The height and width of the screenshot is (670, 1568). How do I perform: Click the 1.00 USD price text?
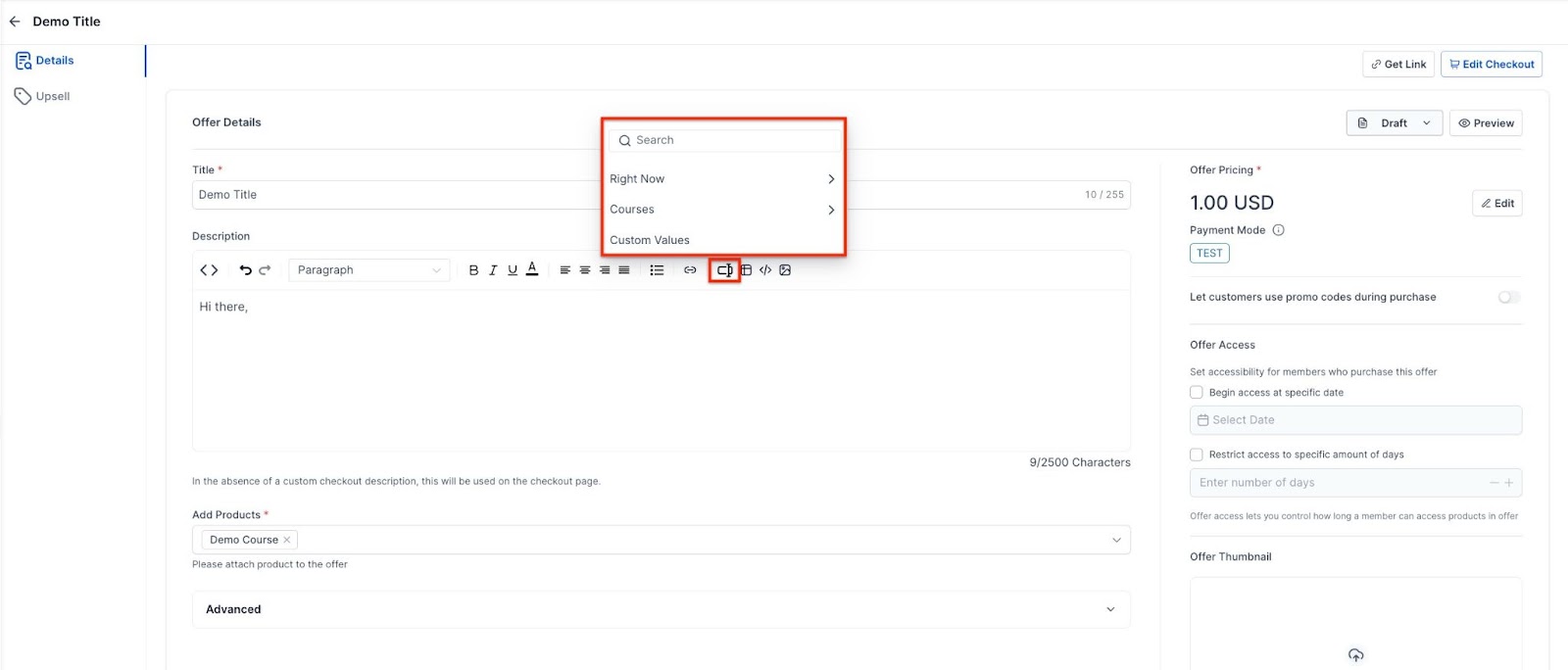(x=1232, y=203)
